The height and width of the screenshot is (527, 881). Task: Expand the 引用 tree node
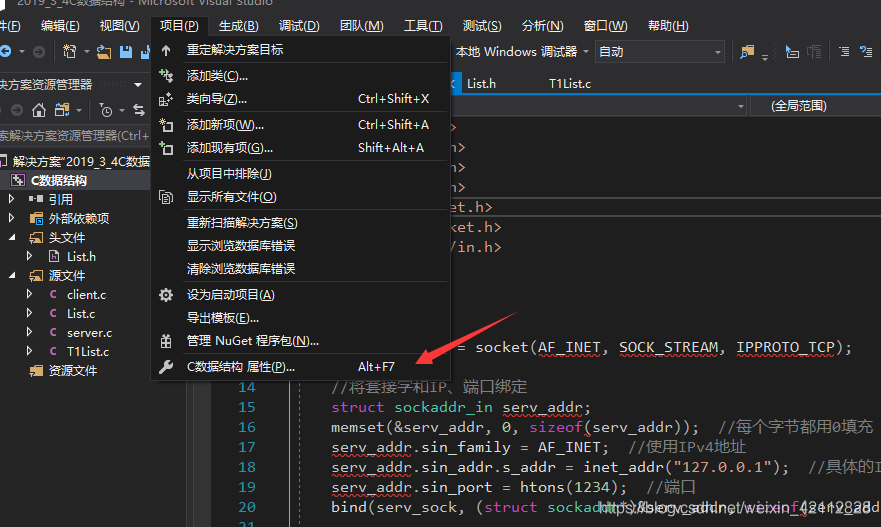coord(11,199)
